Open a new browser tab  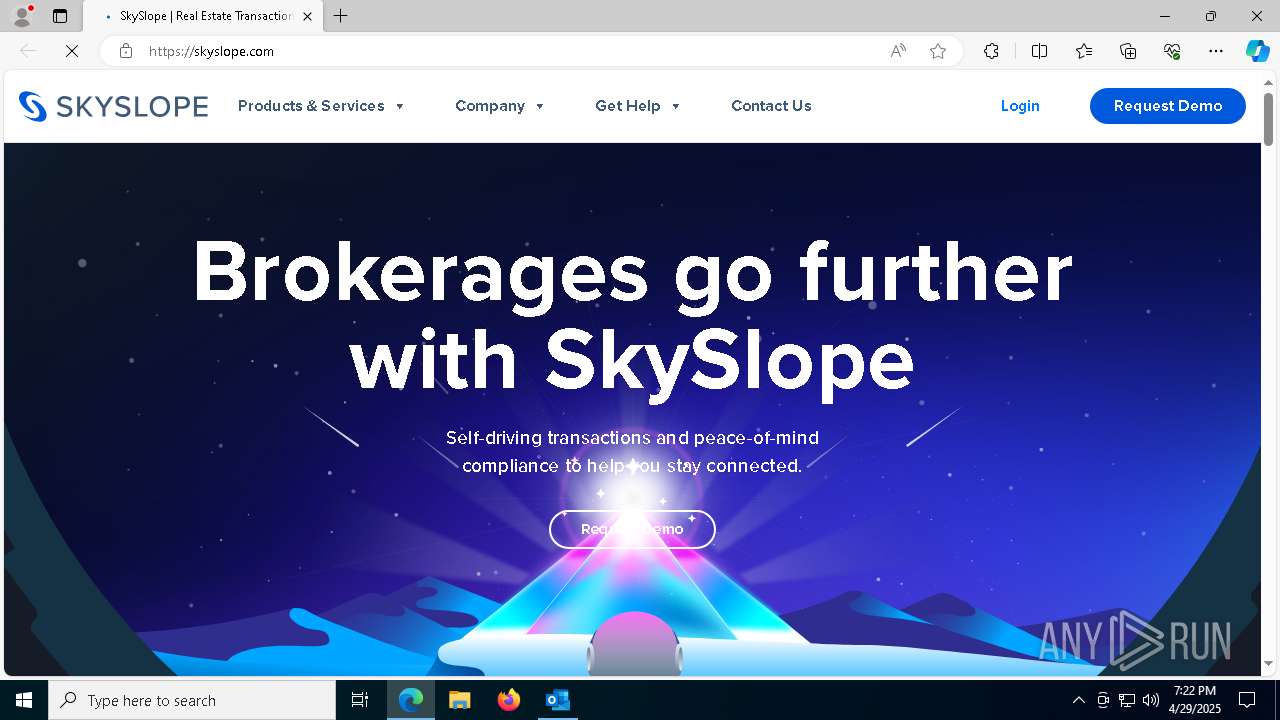[340, 16]
